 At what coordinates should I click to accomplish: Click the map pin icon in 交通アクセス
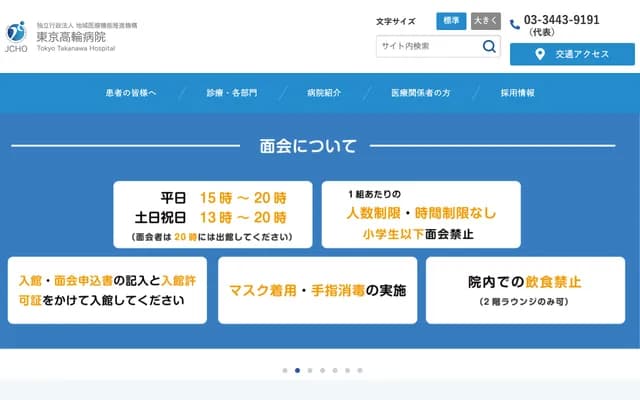coord(540,54)
